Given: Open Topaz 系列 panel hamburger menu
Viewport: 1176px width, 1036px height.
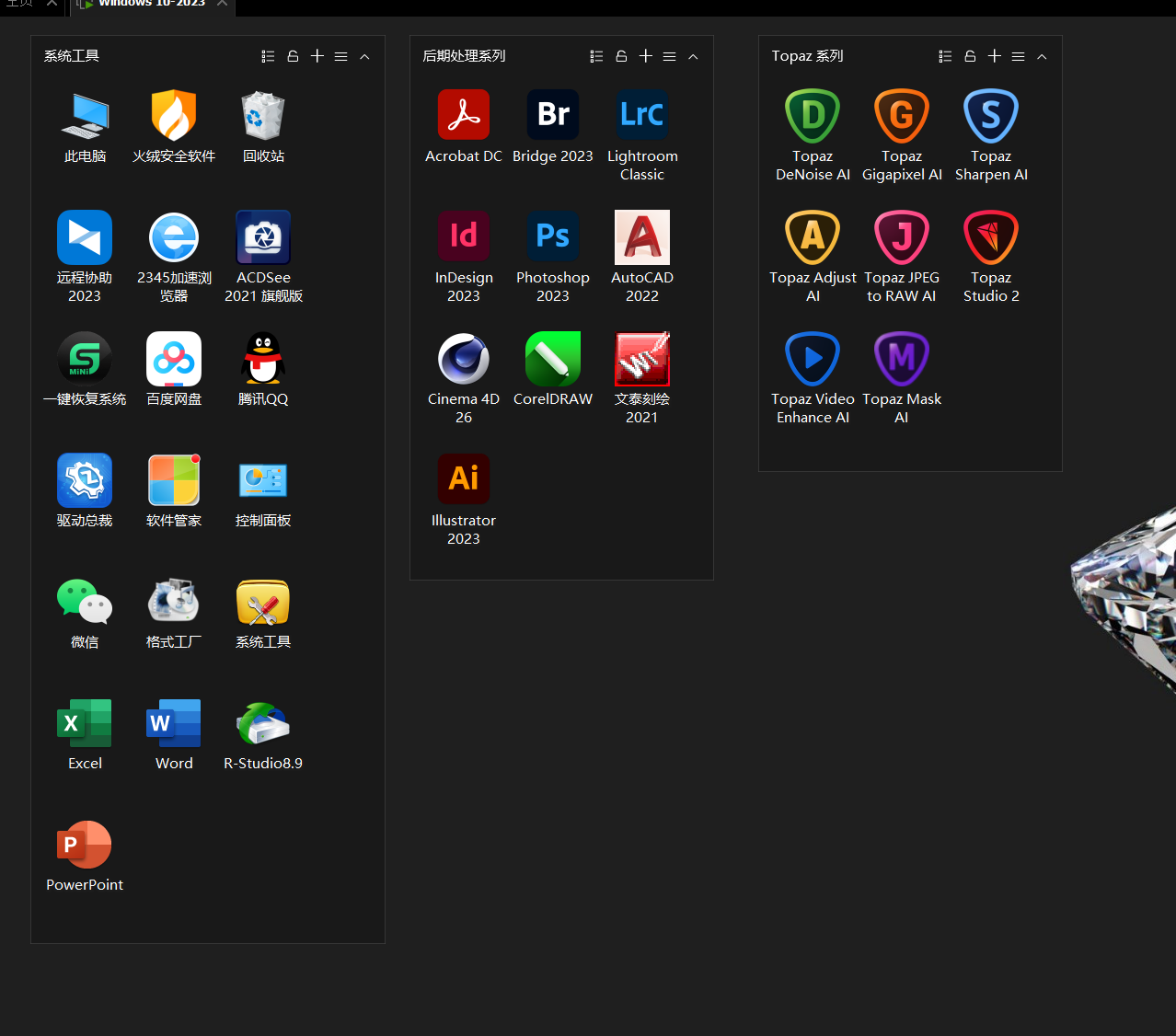Looking at the screenshot, I should coord(1018,56).
